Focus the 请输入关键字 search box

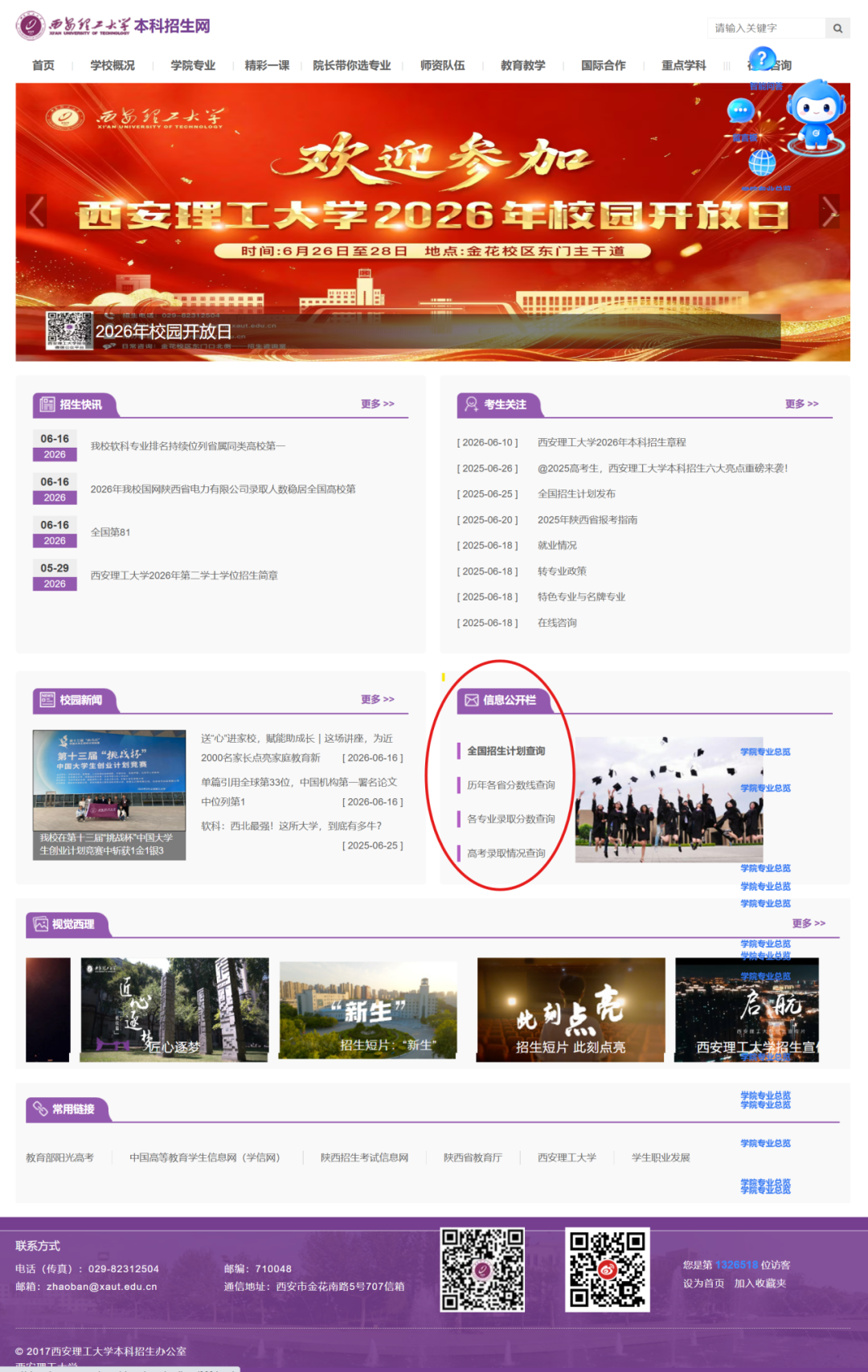coord(767,28)
